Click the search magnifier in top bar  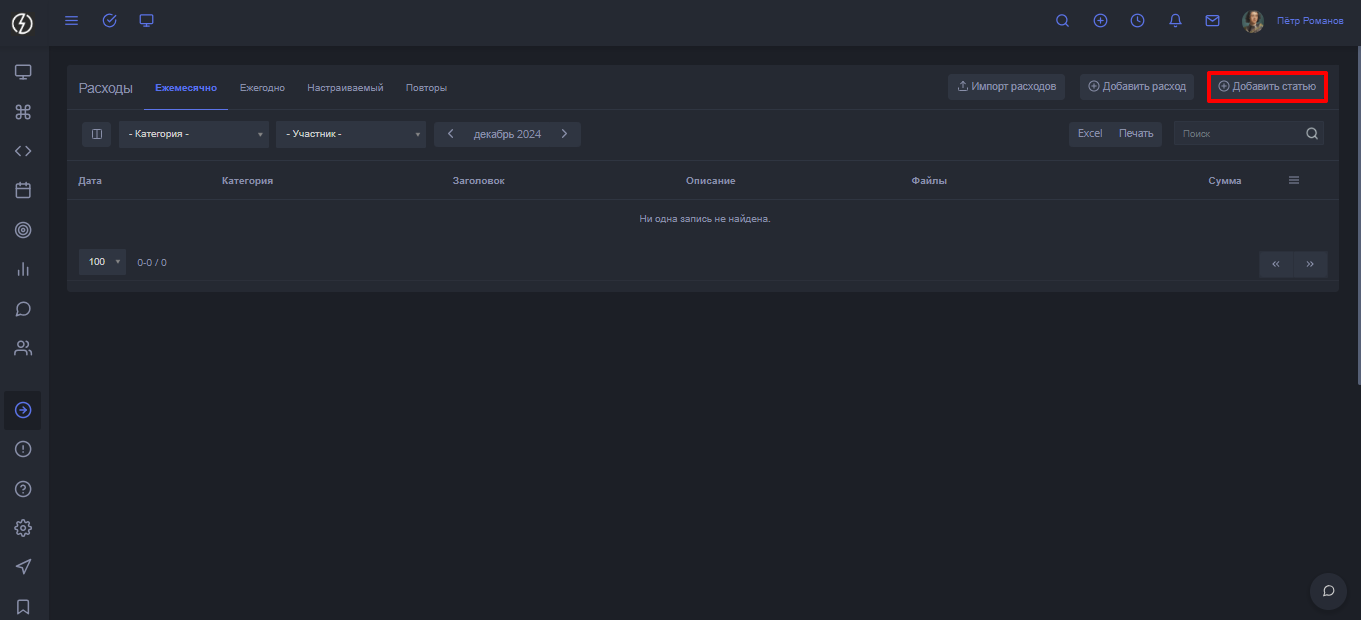[x=1062, y=20]
